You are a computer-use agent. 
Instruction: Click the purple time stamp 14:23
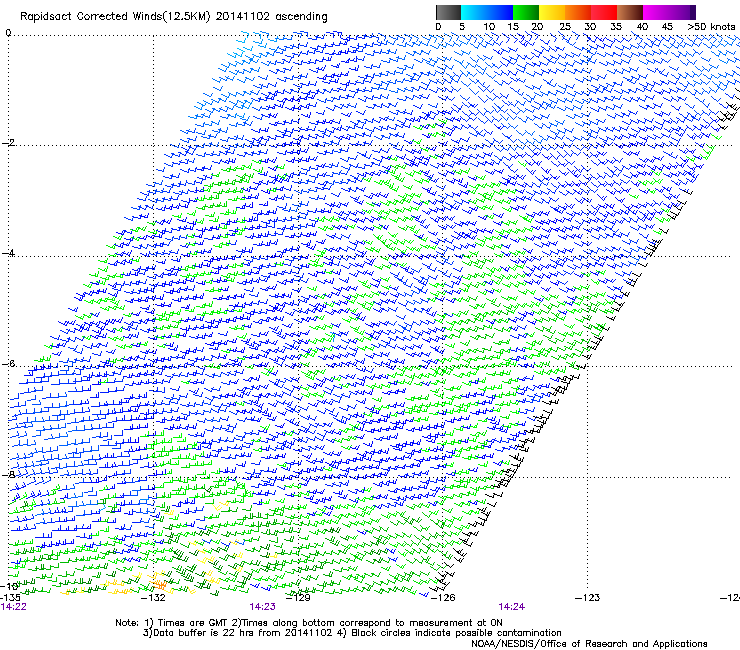[262, 607]
